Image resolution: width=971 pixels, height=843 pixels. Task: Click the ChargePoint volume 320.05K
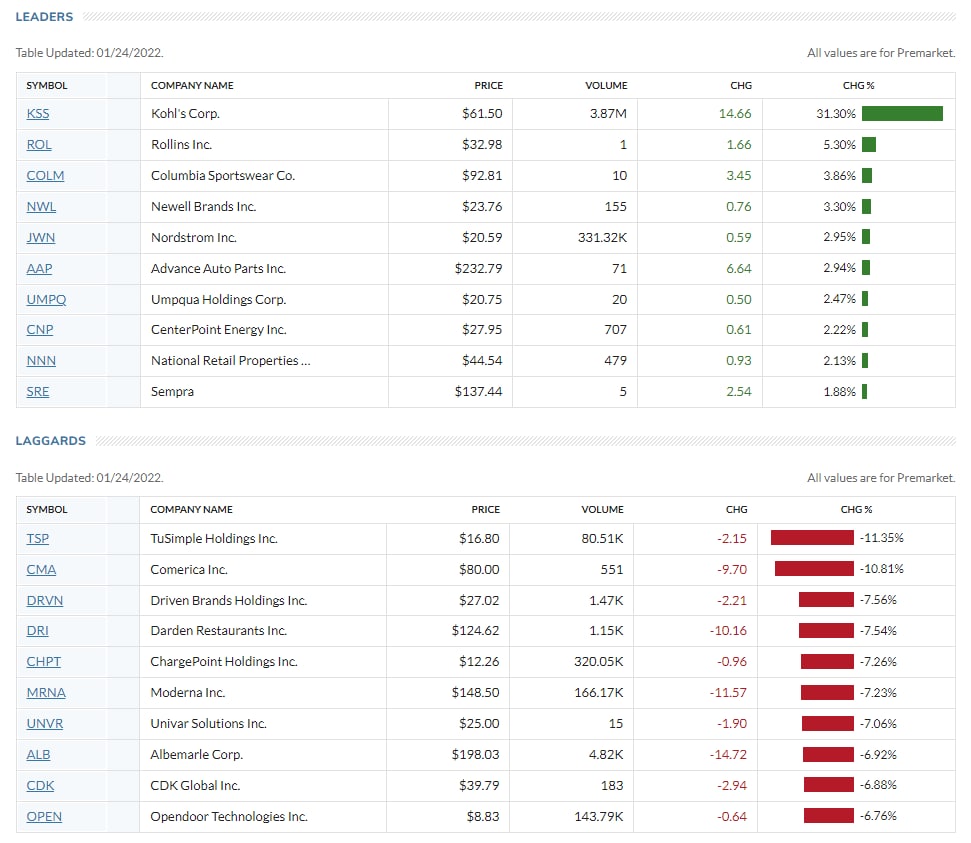(598, 662)
